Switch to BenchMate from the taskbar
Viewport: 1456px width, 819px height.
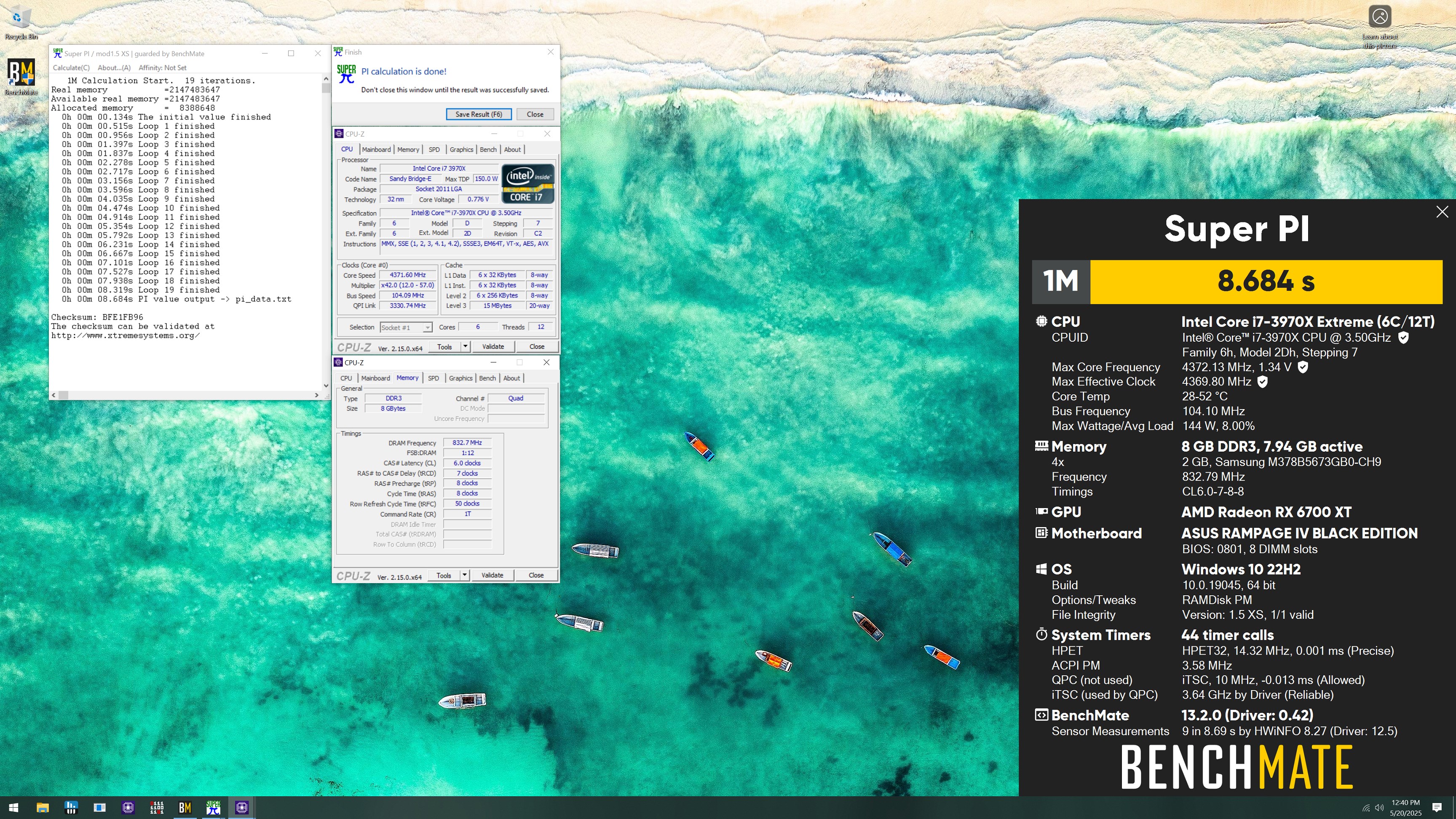pos(185,808)
